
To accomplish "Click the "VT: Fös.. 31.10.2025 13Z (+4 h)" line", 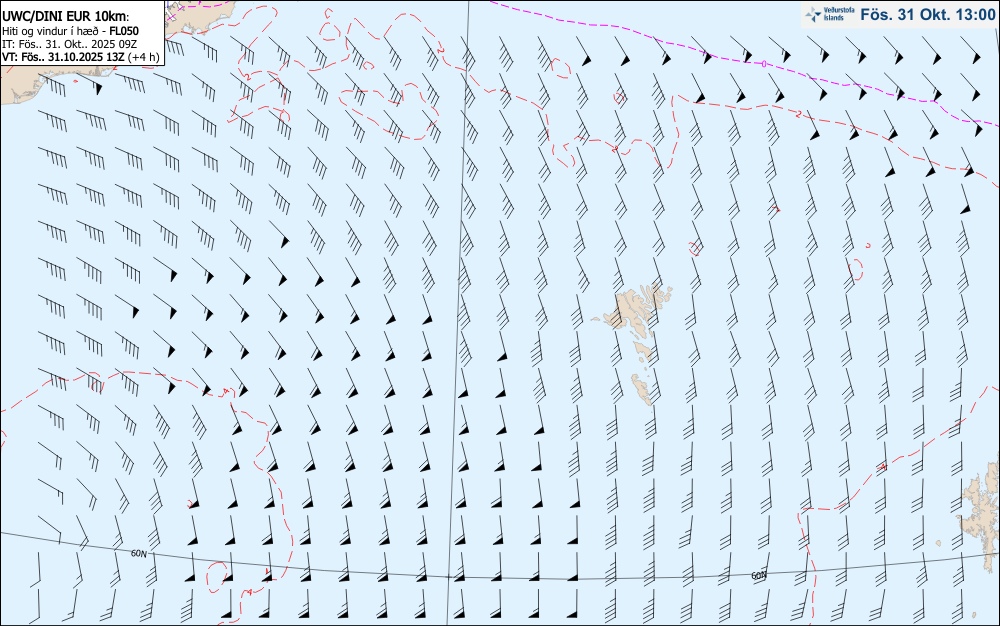I will tap(81, 57).
